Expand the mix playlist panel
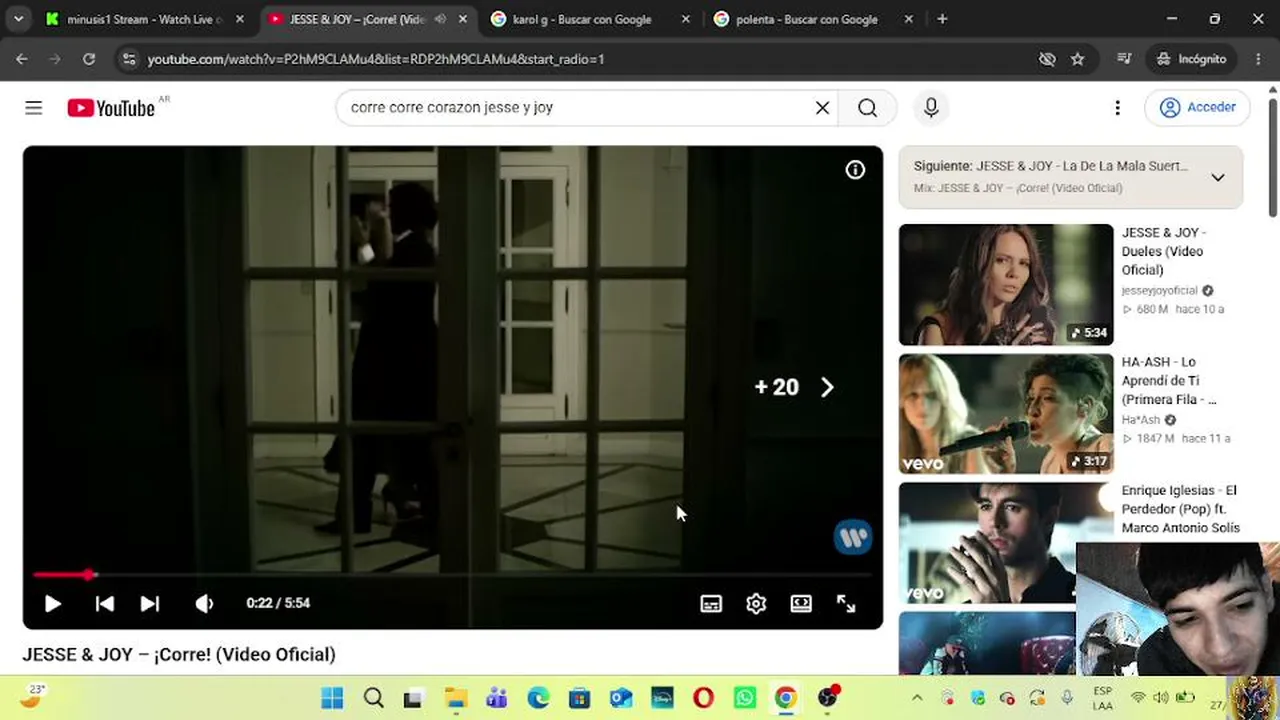Image resolution: width=1280 pixels, height=720 pixels. pyautogui.click(x=1218, y=178)
